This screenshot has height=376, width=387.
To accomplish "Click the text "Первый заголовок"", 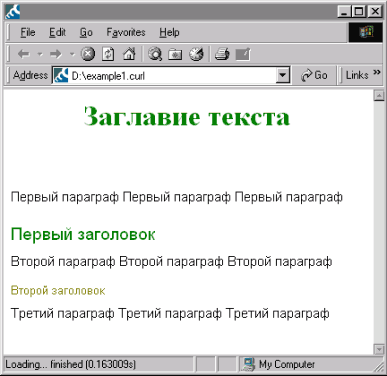I will [83, 234].
